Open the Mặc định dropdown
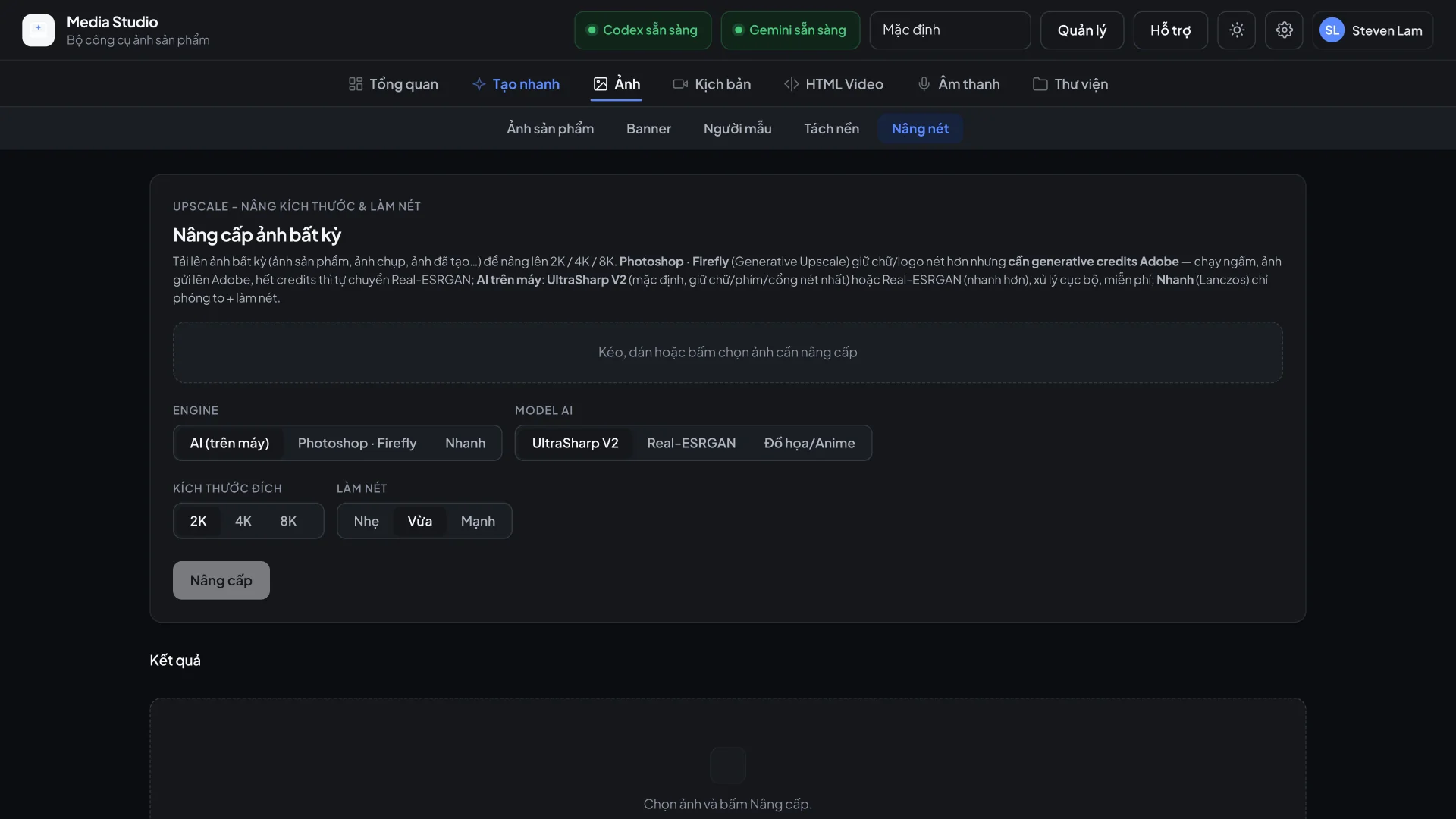 [949, 30]
